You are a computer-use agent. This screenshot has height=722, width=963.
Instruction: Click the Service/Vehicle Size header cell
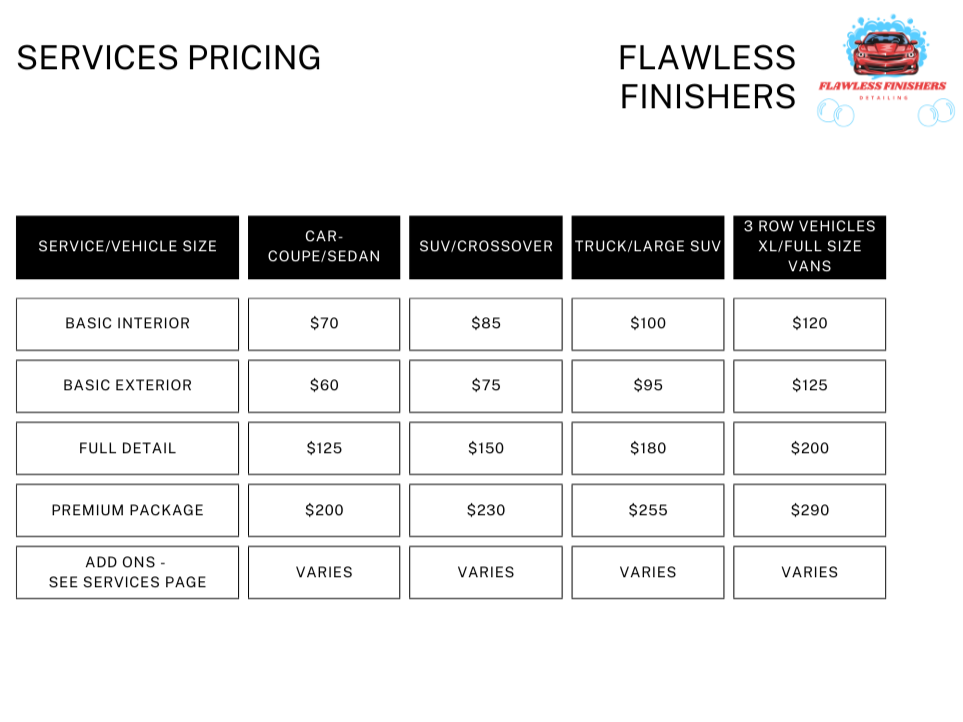click(128, 247)
